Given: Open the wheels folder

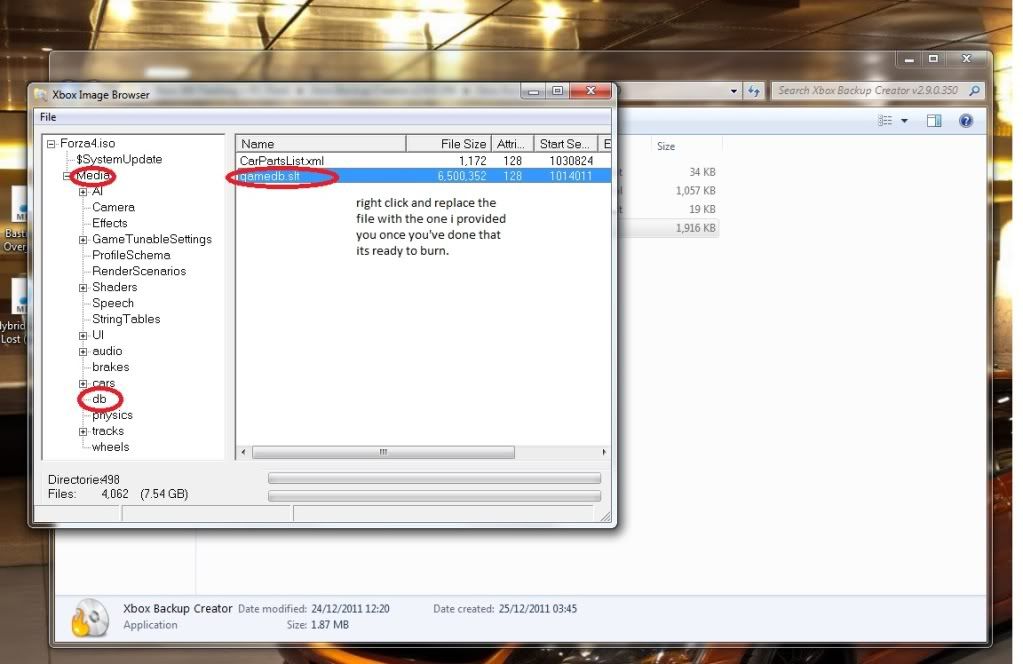Looking at the screenshot, I should 111,447.
